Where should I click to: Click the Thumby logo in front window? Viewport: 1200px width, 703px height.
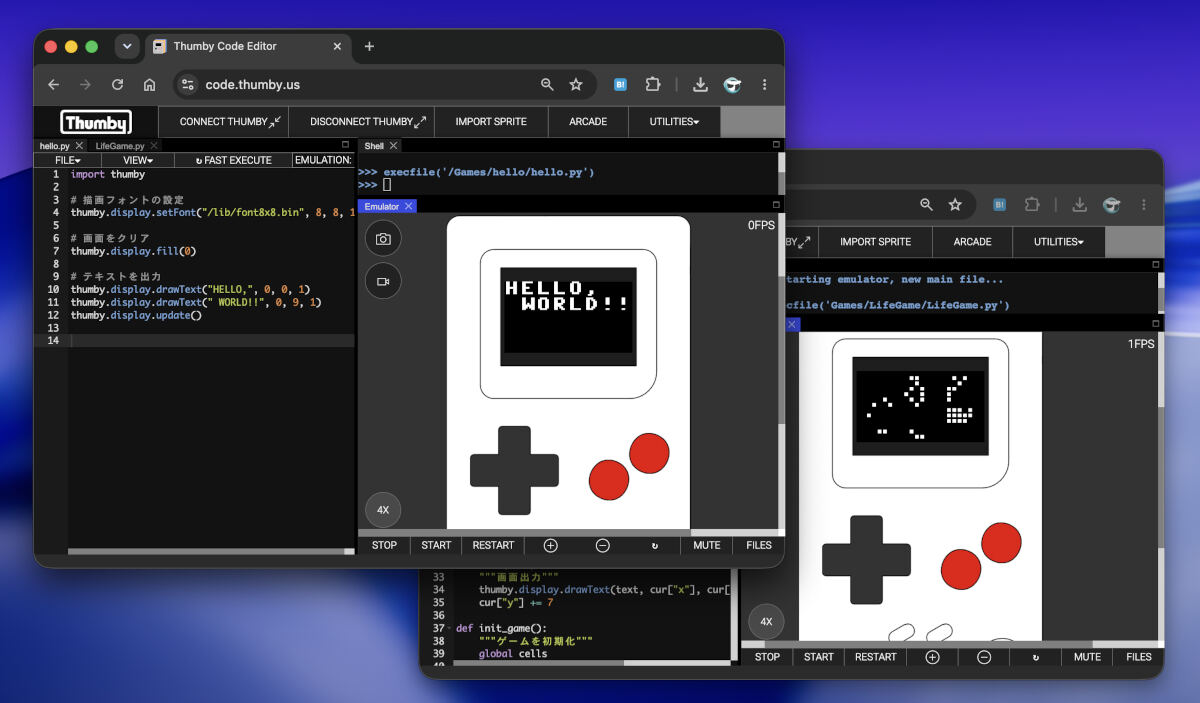tap(96, 122)
